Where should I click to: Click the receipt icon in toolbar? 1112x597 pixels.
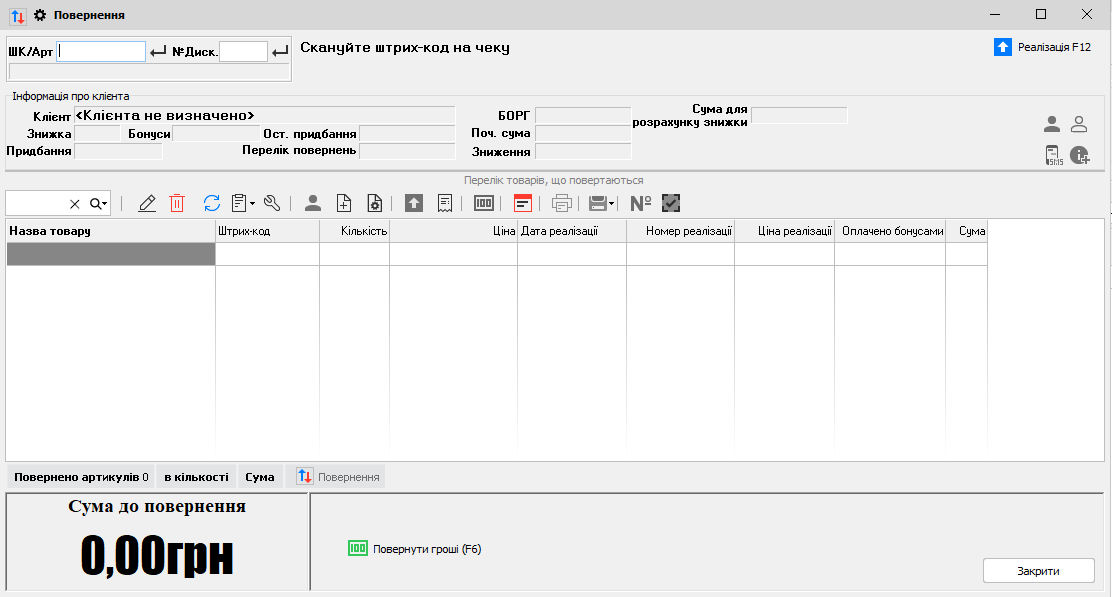[444, 203]
